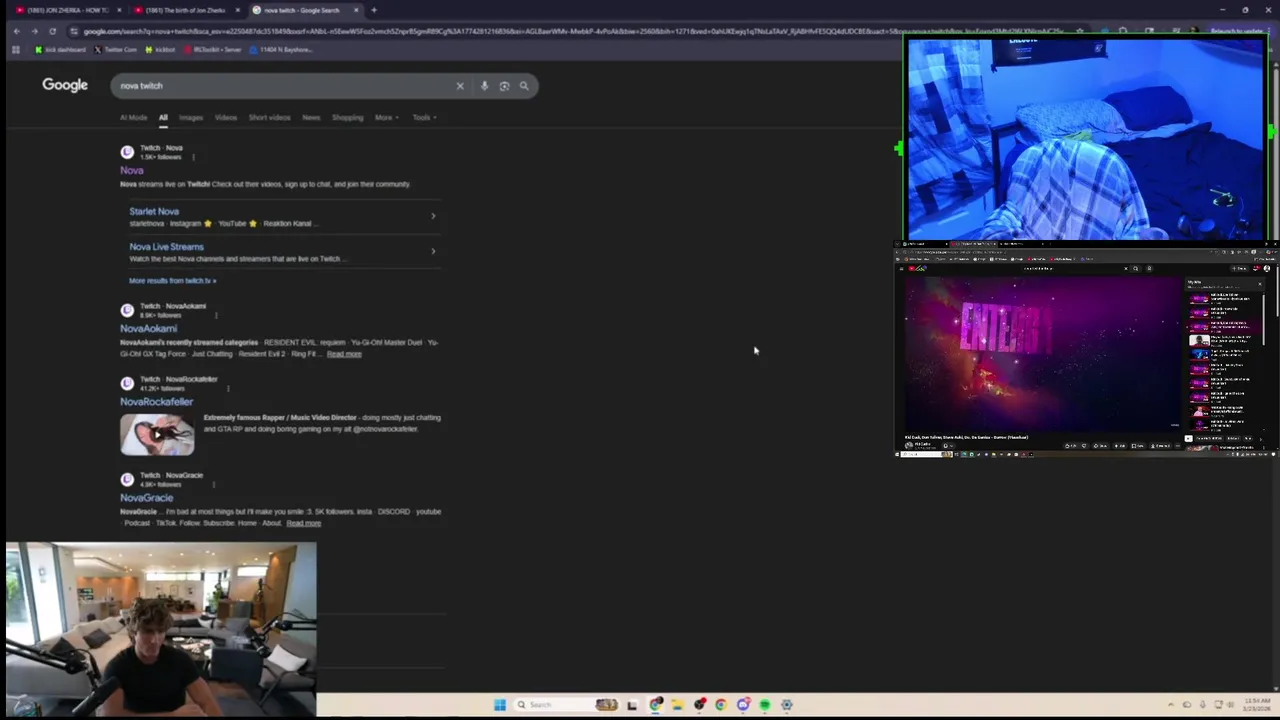Open the browser apps grid icon in bookmarks bar
Image resolution: width=1280 pixels, height=720 pixels.
click(15, 49)
